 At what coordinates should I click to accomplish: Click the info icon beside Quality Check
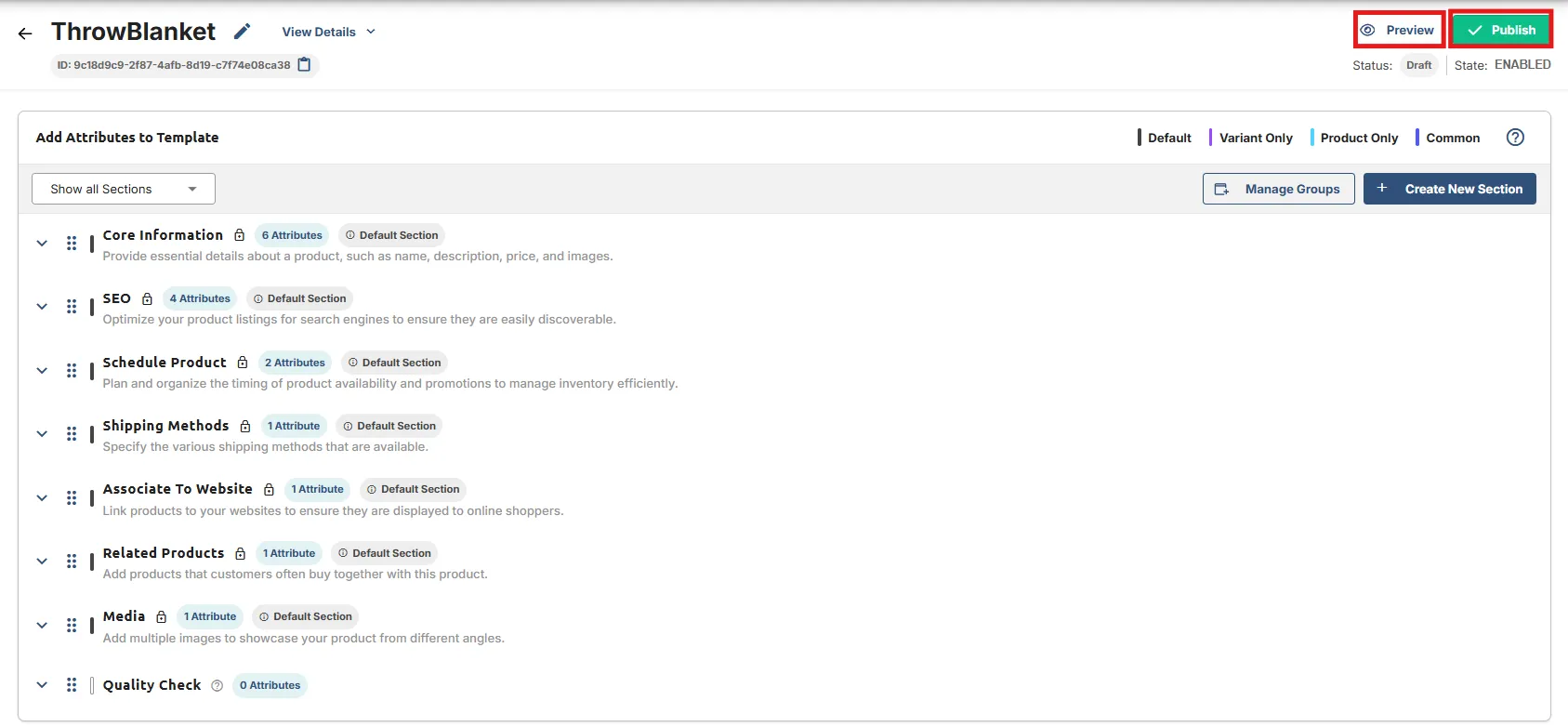coord(217,685)
